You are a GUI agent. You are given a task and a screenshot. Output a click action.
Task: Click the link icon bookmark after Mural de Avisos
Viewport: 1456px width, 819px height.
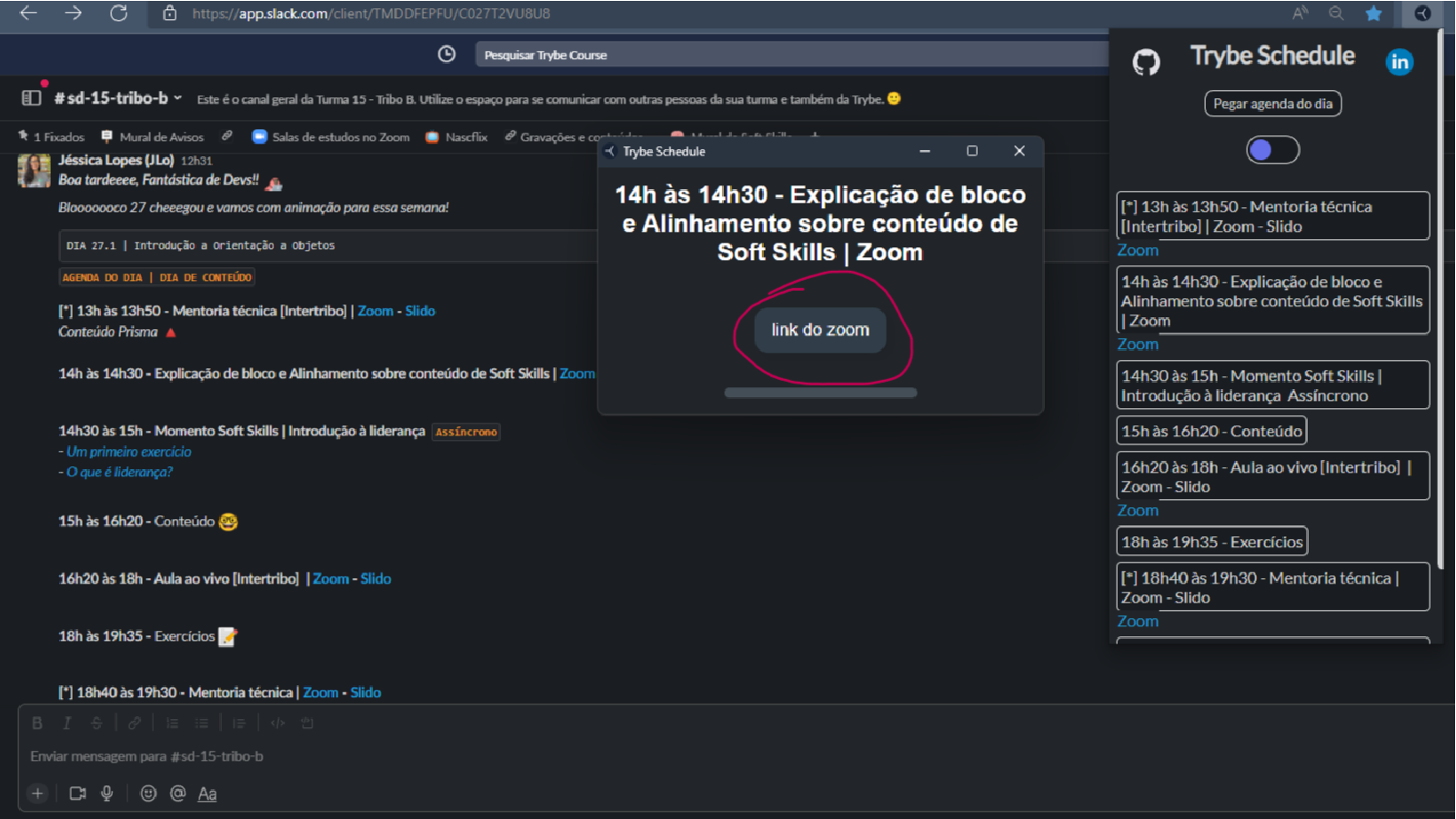coord(227,136)
